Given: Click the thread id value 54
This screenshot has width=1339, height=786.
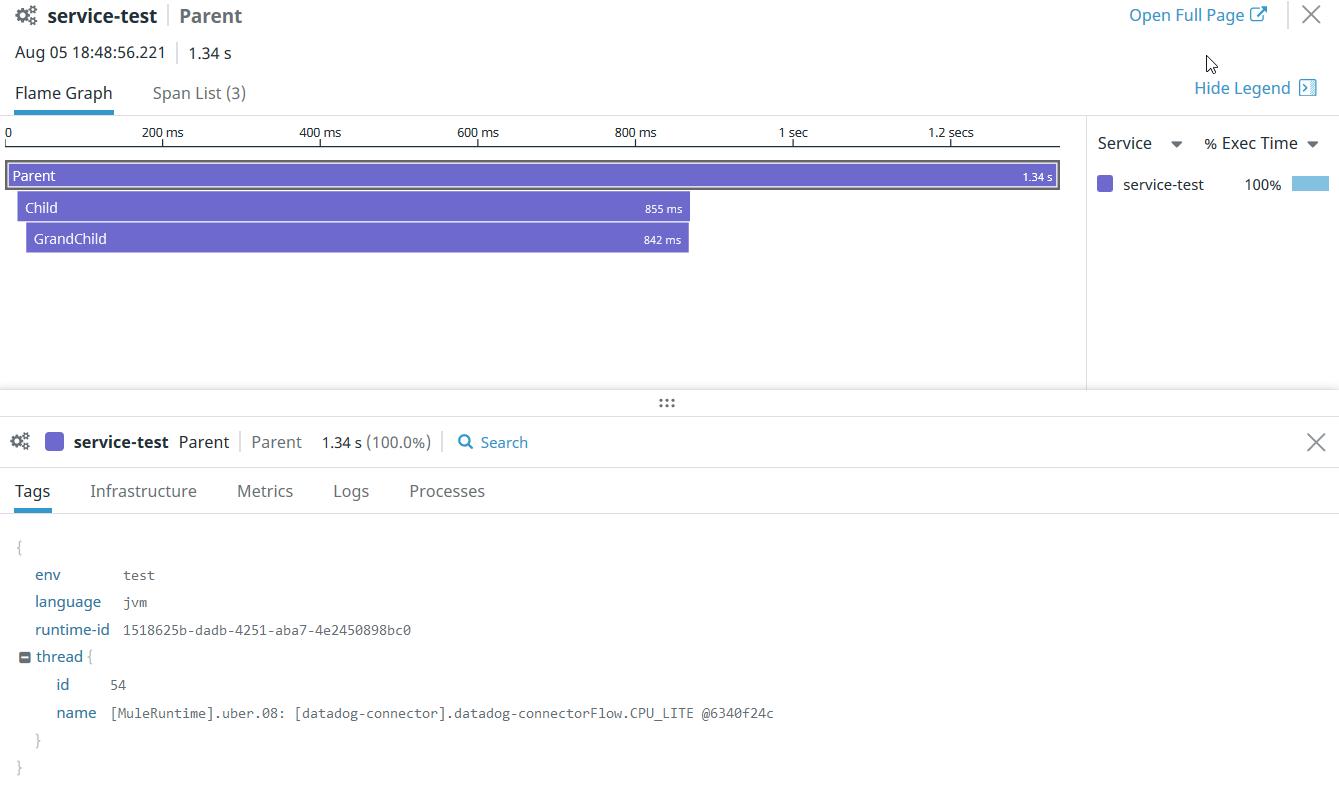Looking at the screenshot, I should pyautogui.click(x=118, y=685).
